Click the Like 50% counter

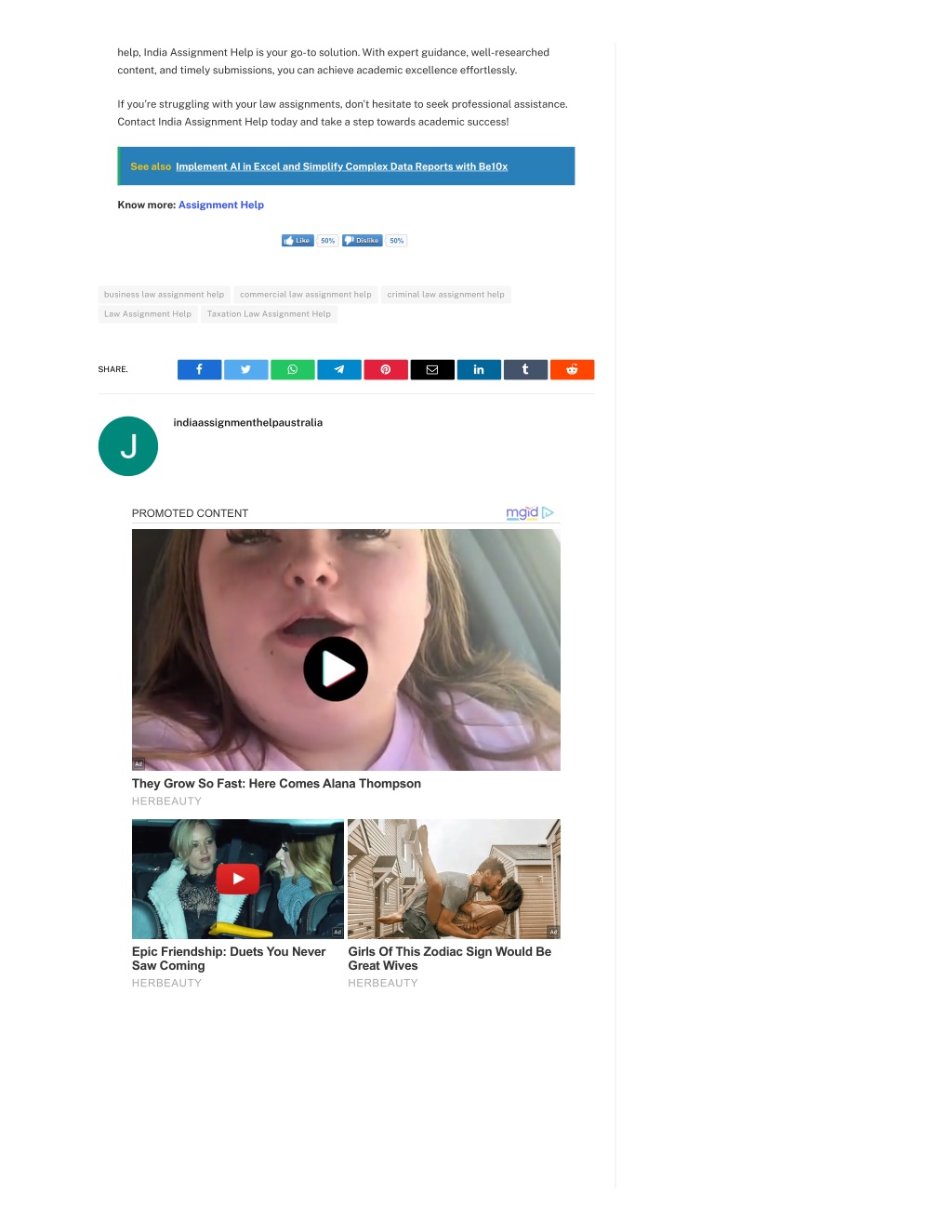[327, 241]
